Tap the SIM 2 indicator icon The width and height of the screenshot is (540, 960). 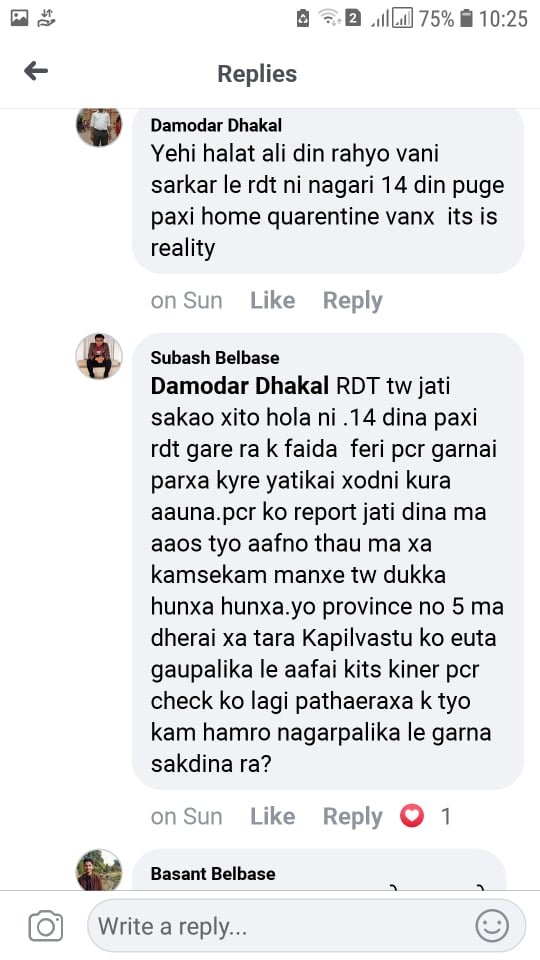[x=353, y=18]
